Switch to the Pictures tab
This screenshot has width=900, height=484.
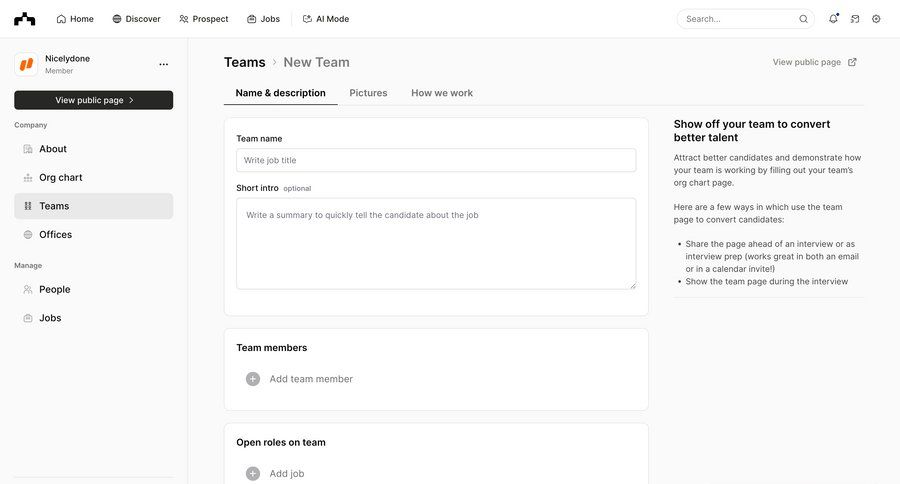(368, 93)
